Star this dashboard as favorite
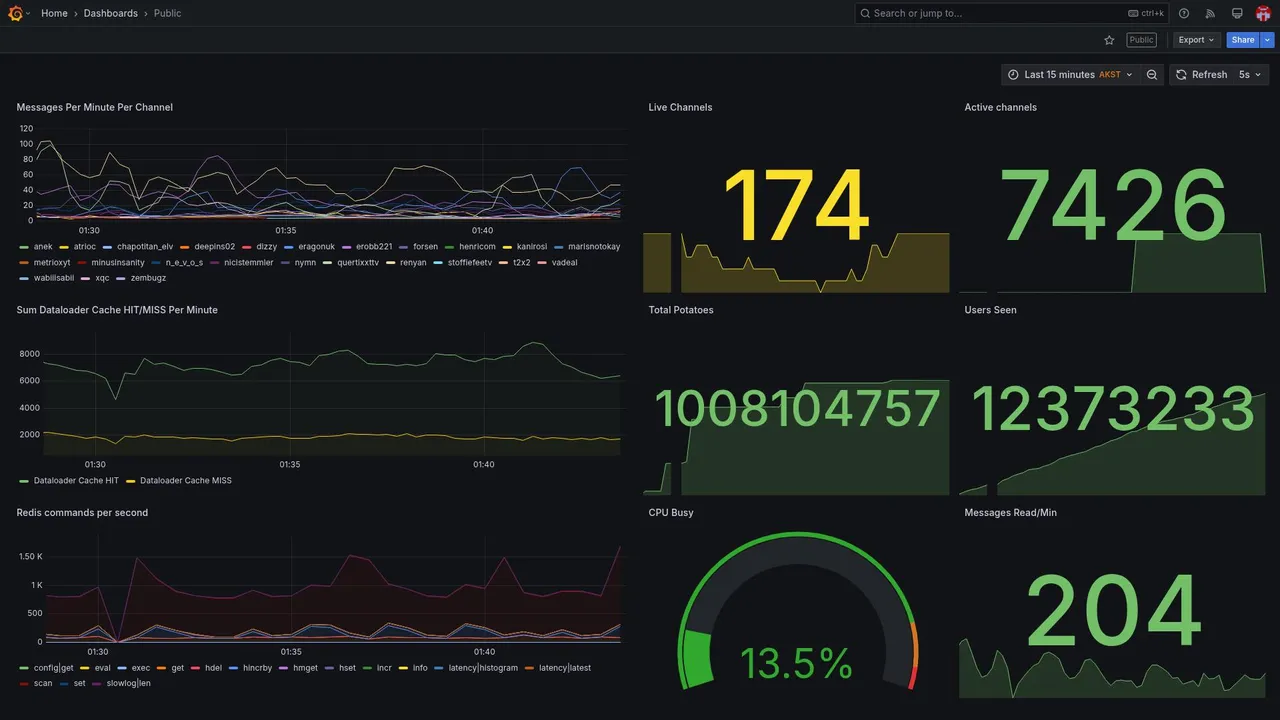Viewport: 1280px width, 720px height. [1109, 40]
